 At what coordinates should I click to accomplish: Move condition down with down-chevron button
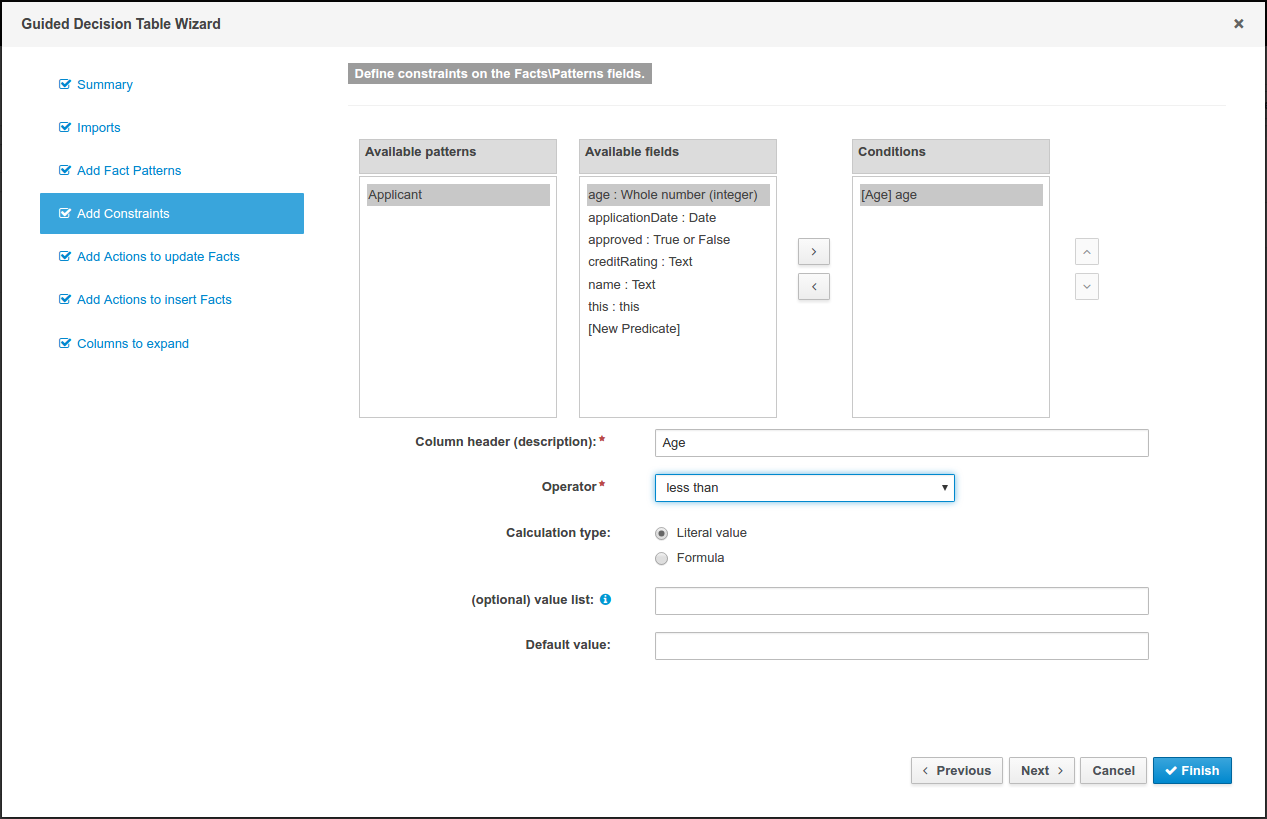pyautogui.click(x=1086, y=286)
